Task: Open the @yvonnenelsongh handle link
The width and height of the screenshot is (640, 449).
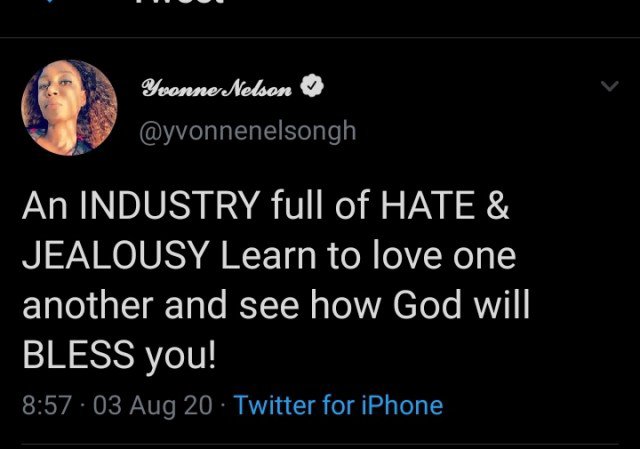Action: click(248, 131)
